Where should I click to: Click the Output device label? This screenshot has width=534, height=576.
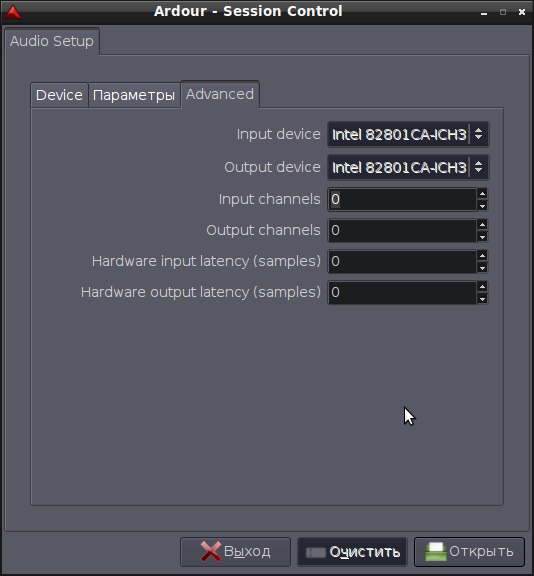[x=272, y=168]
